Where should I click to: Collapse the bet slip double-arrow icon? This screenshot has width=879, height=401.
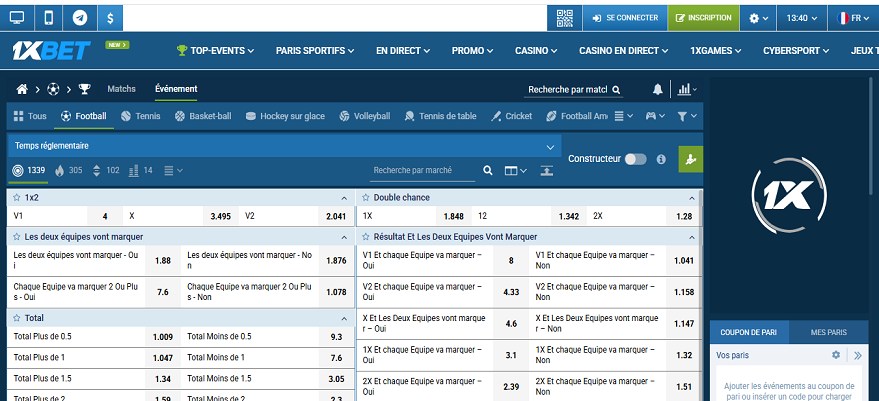pos(858,355)
